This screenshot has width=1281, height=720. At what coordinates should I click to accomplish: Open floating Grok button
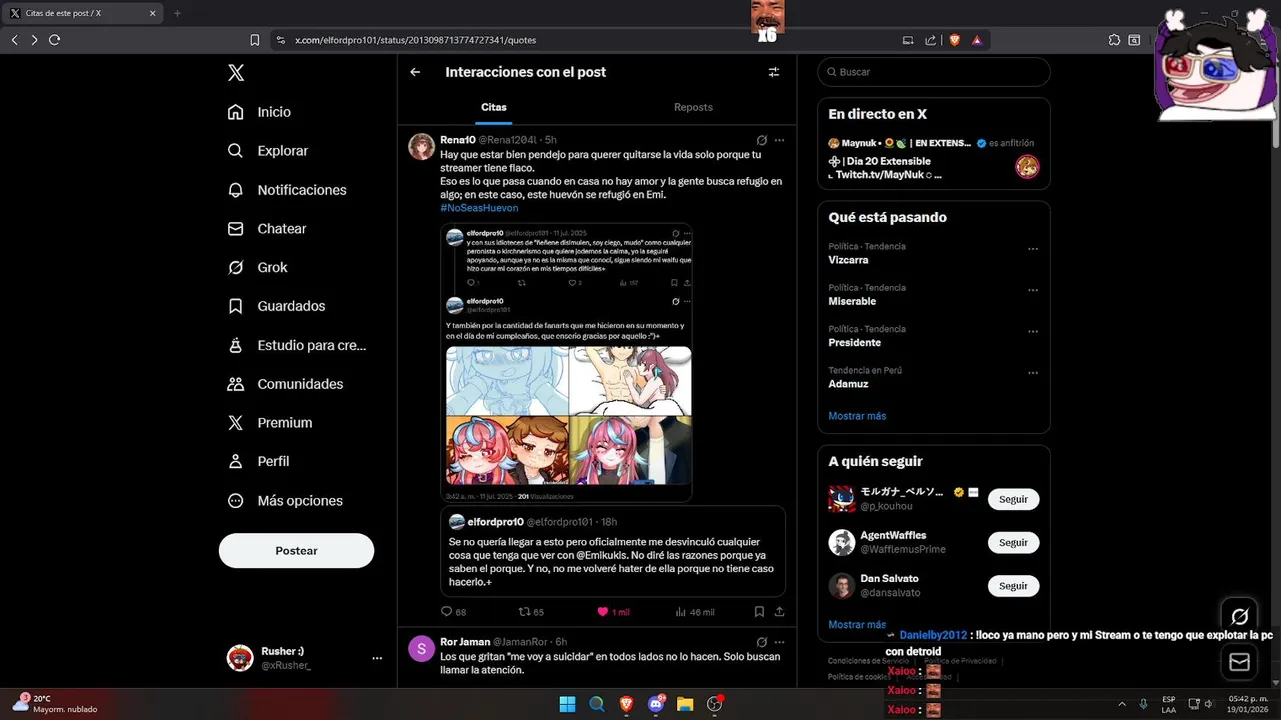point(1239,616)
